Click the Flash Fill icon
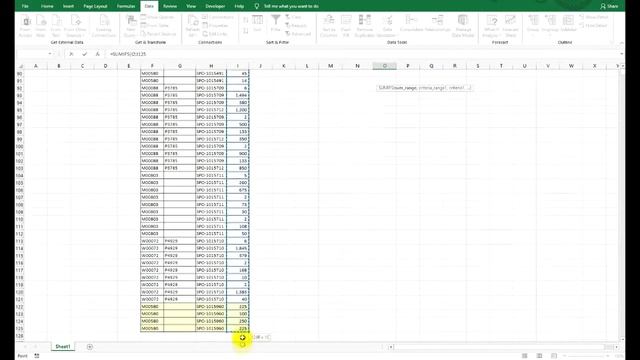 coord(346,26)
